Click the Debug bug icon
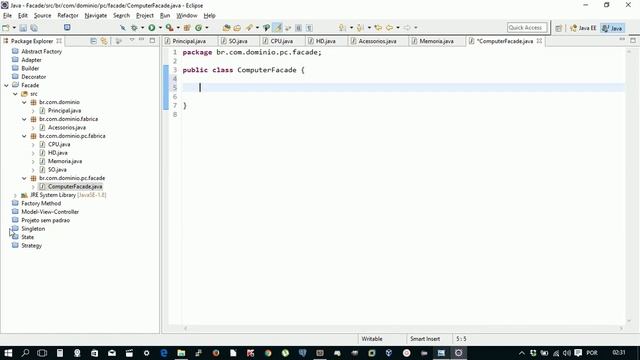The height and width of the screenshot is (360, 640). [x=134, y=28]
